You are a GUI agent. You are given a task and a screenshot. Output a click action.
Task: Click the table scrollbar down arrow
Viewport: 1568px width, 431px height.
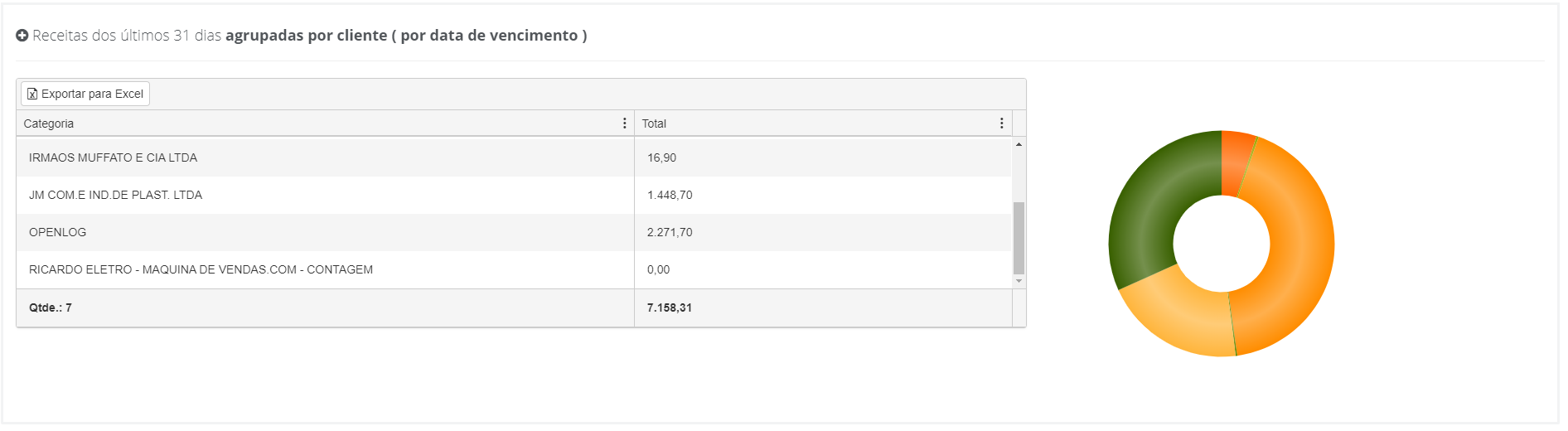point(1019,282)
